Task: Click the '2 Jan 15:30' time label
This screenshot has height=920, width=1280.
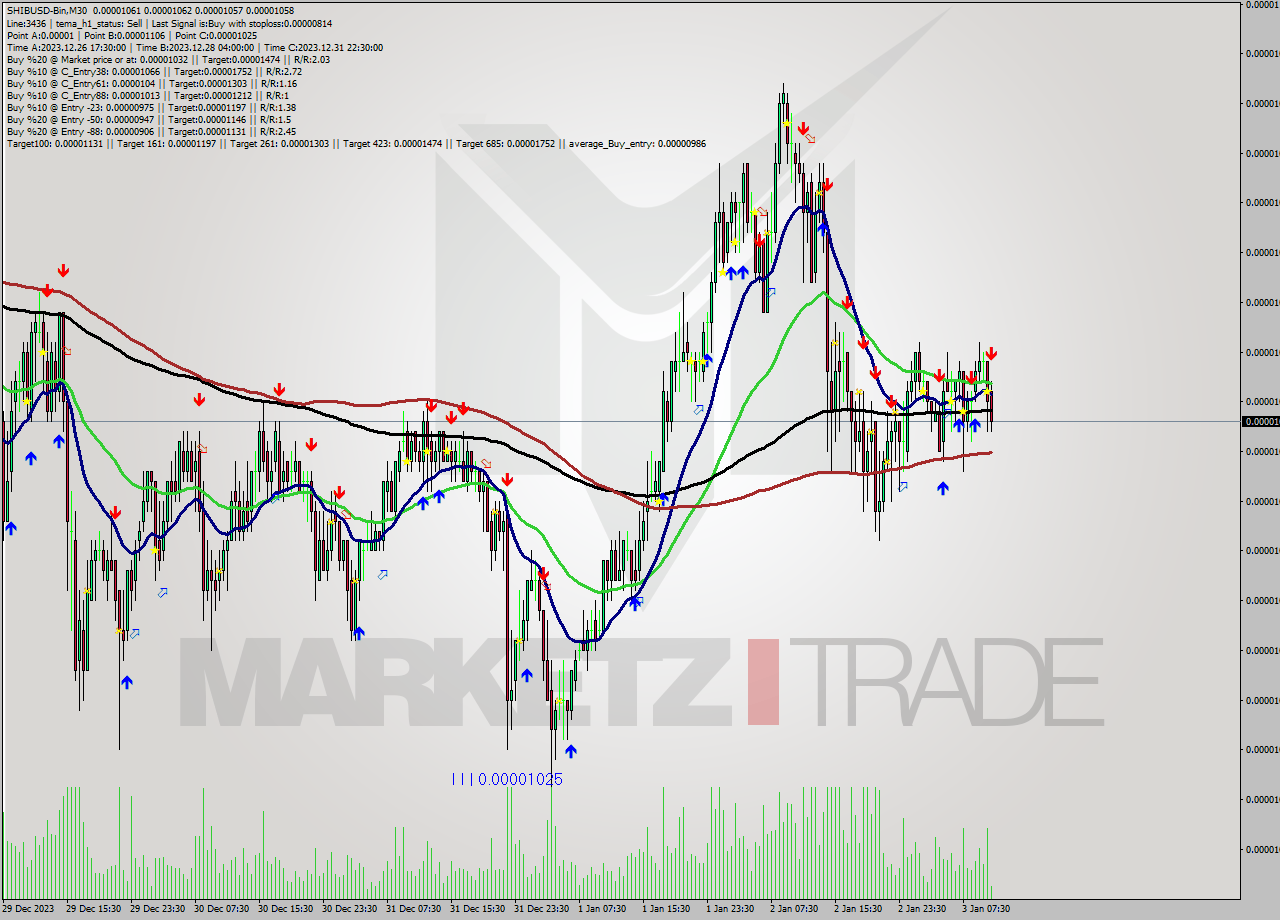Action: click(x=859, y=909)
